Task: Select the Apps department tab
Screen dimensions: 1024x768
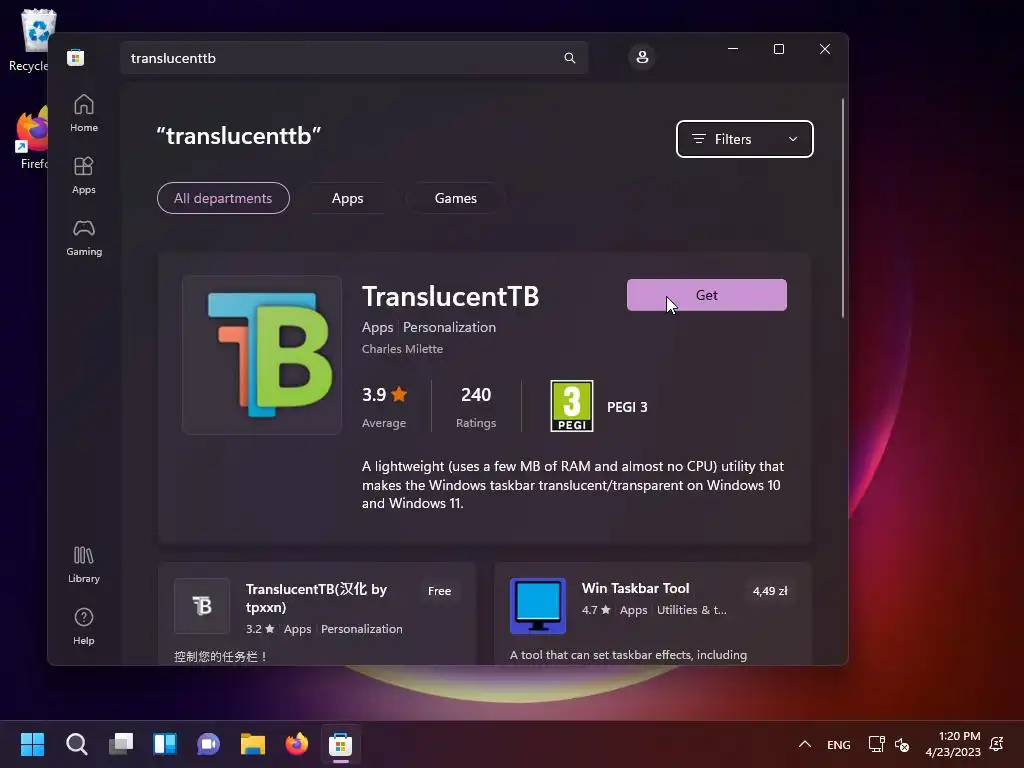Action: [x=347, y=198]
